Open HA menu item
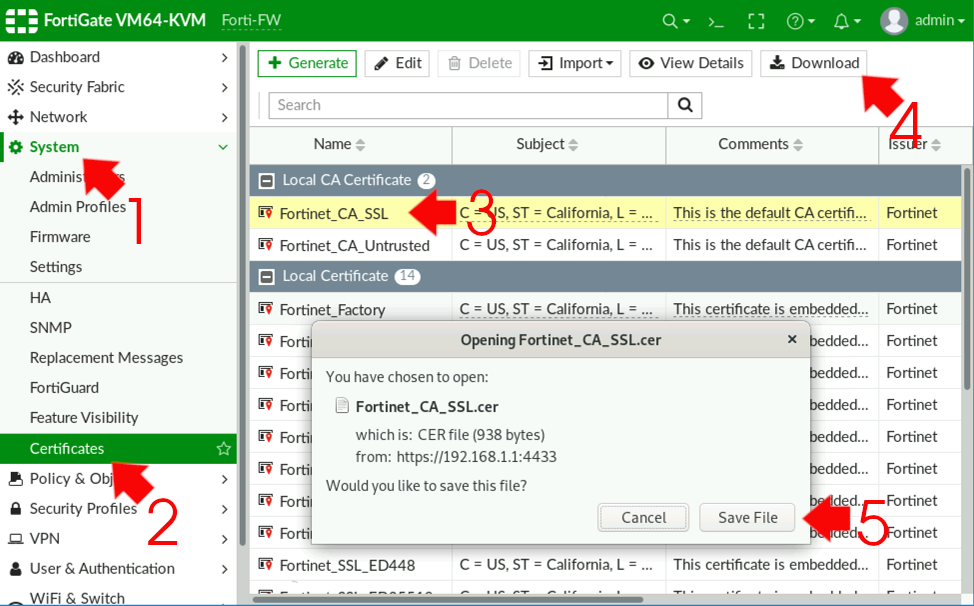 point(40,297)
